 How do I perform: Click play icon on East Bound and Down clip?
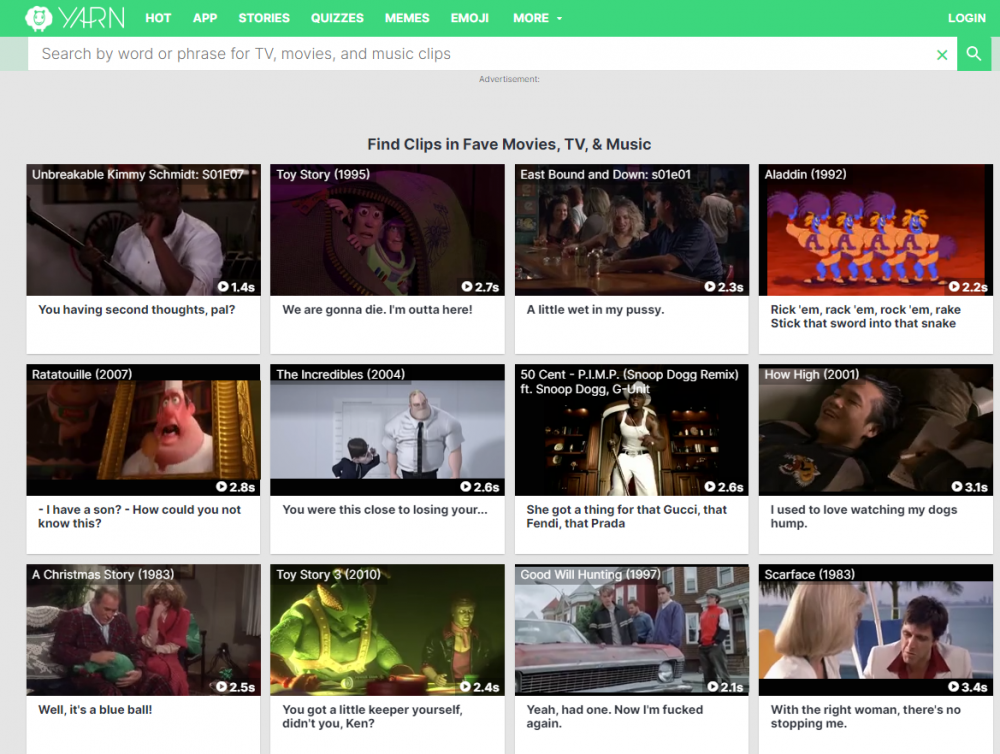[x=710, y=286]
